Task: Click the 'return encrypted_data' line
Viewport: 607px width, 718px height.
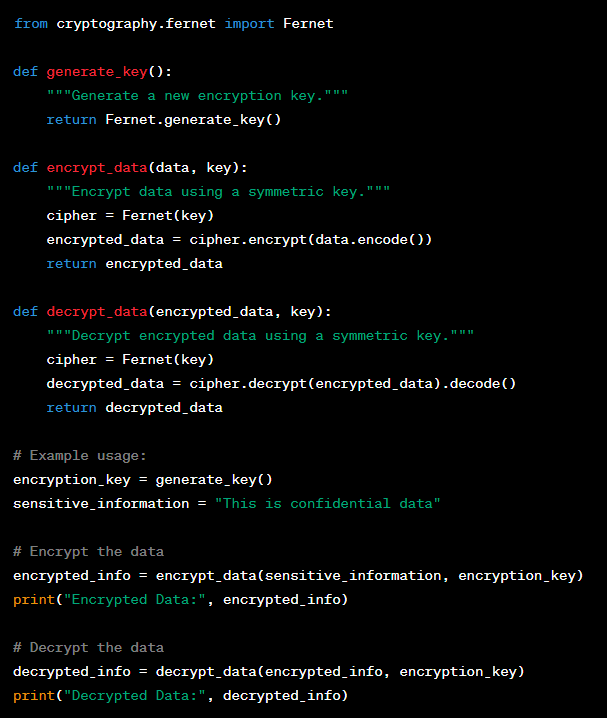Action: [x=135, y=264]
